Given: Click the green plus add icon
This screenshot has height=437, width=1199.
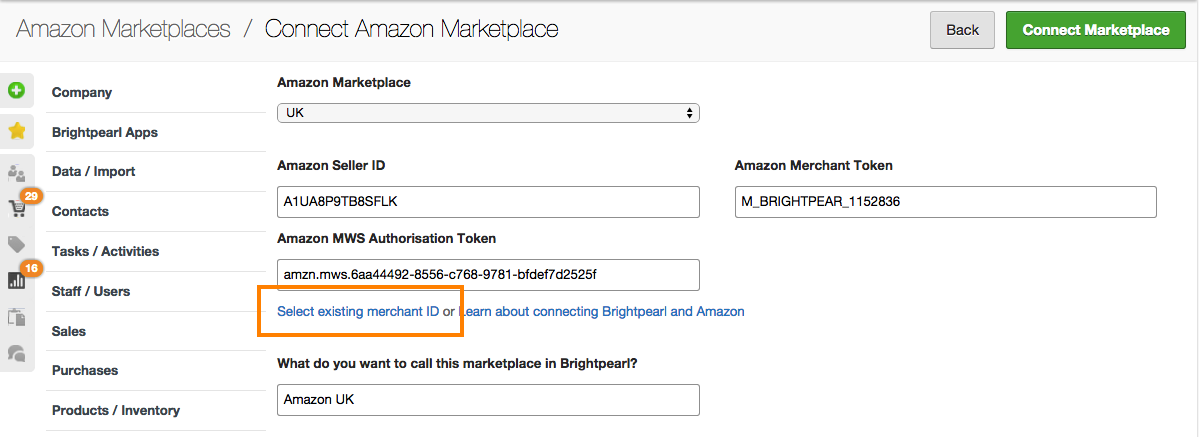Looking at the screenshot, I should point(16,91).
